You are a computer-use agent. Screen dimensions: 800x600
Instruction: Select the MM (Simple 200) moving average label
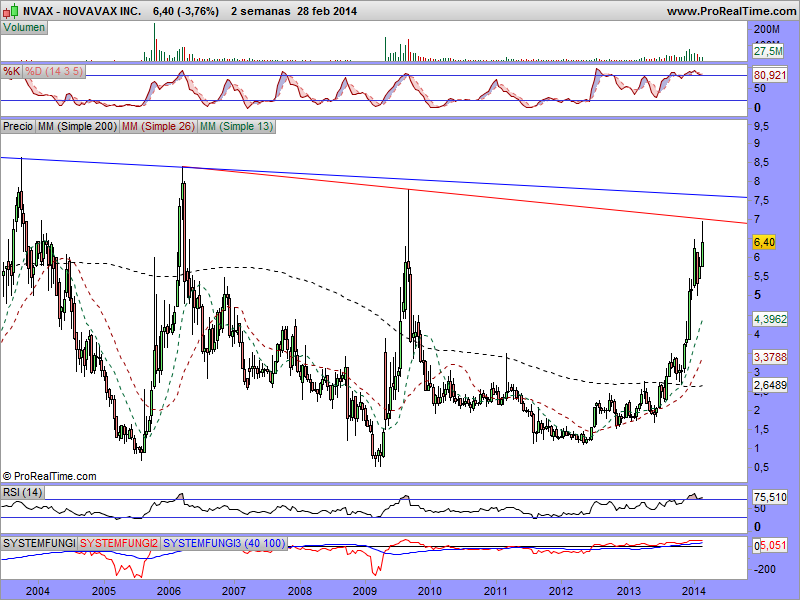pyautogui.click(x=77, y=126)
